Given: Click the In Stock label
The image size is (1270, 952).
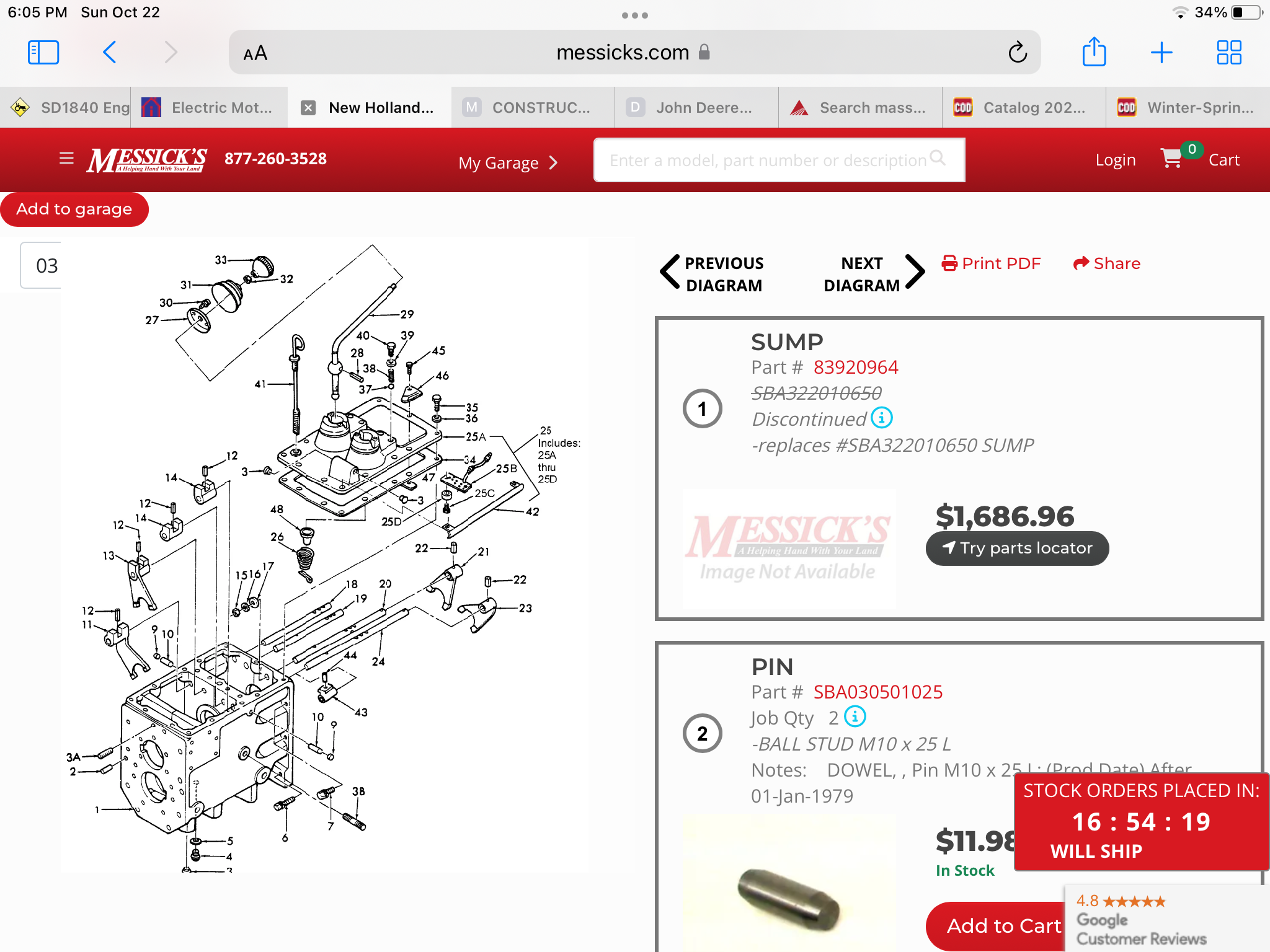Looking at the screenshot, I should click(965, 871).
